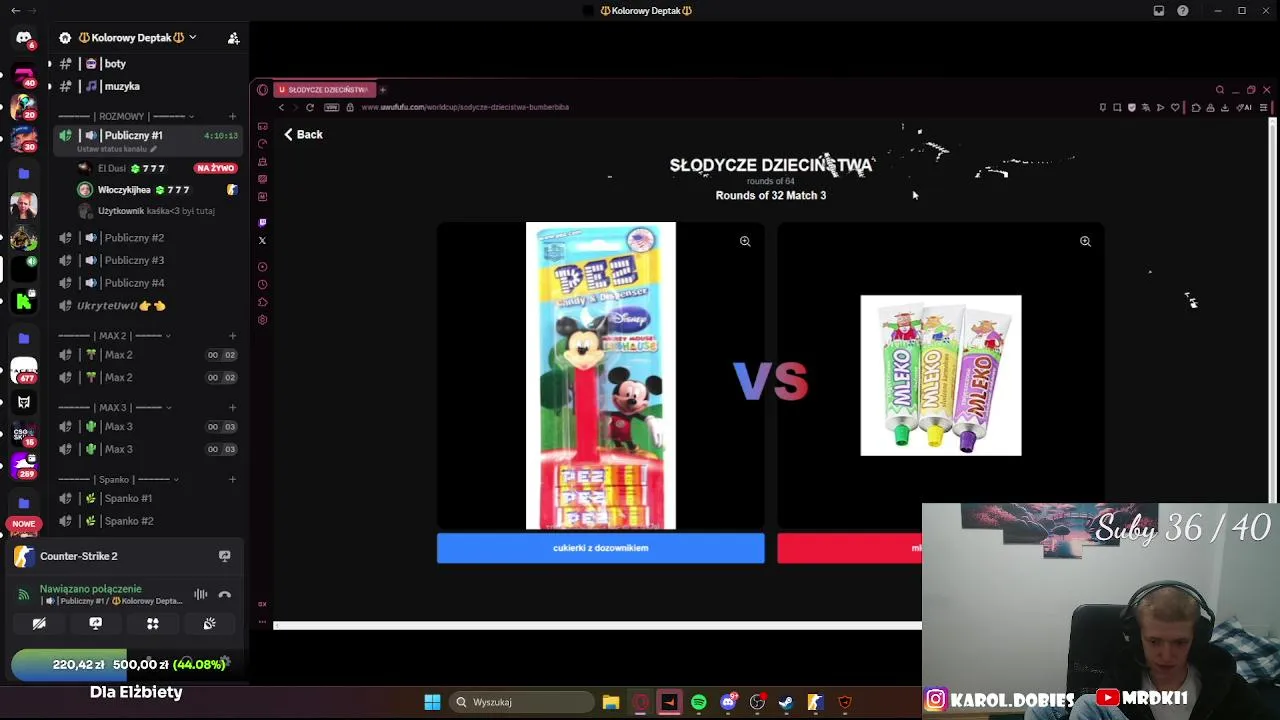The image size is (1280, 720).
Task: Open the invite people icon in server header
Action: [233, 38]
